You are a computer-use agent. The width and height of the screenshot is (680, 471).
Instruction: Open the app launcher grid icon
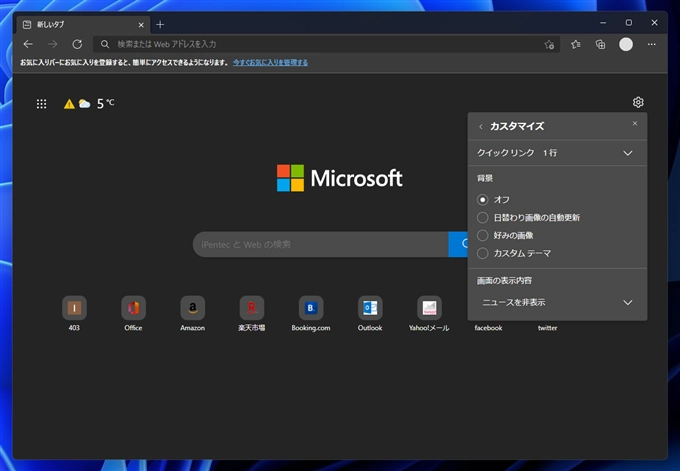point(41,103)
